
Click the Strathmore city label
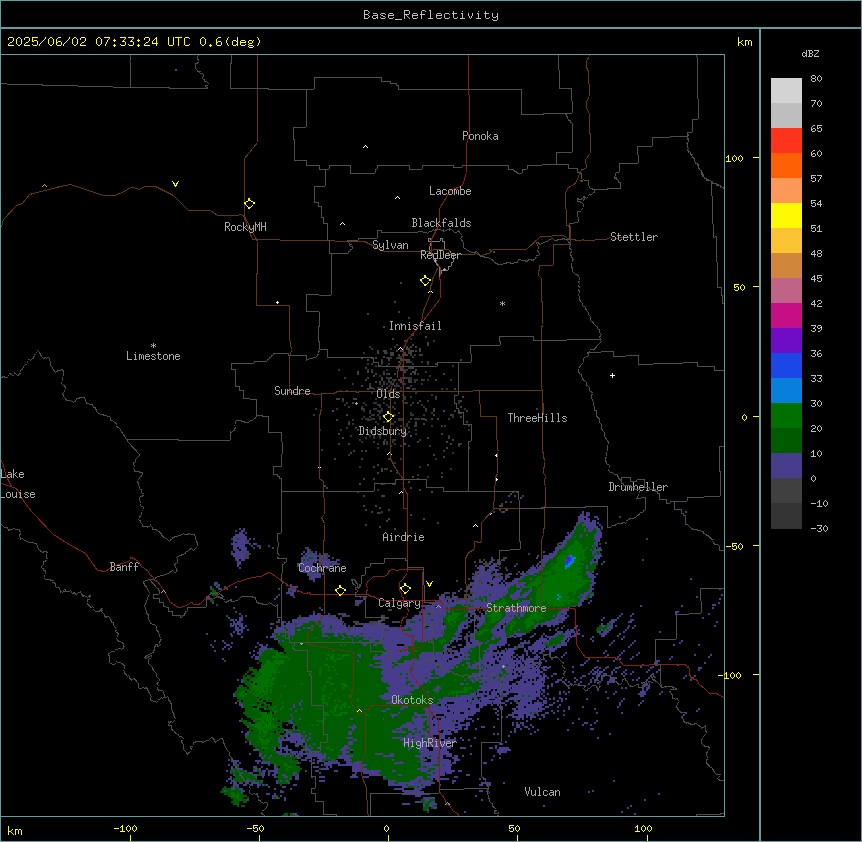tap(516, 608)
